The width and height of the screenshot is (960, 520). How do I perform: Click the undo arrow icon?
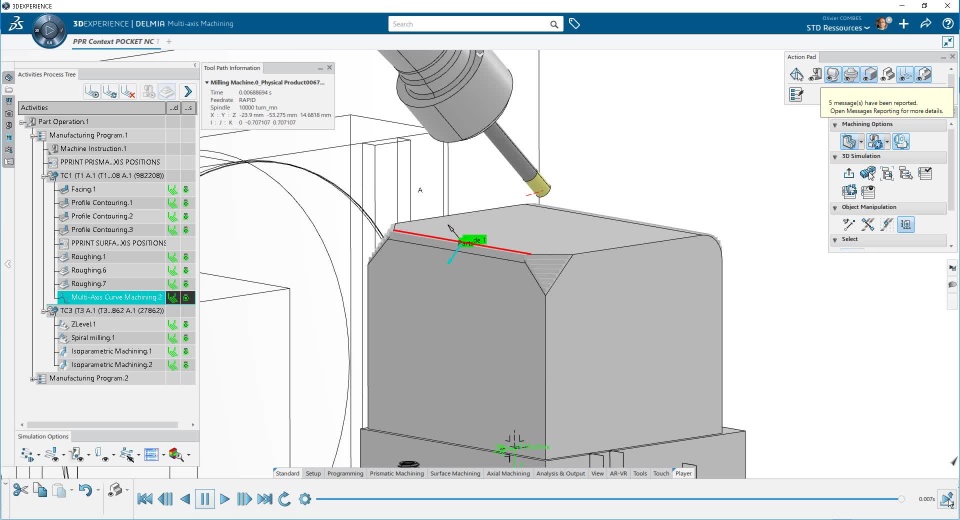86,490
